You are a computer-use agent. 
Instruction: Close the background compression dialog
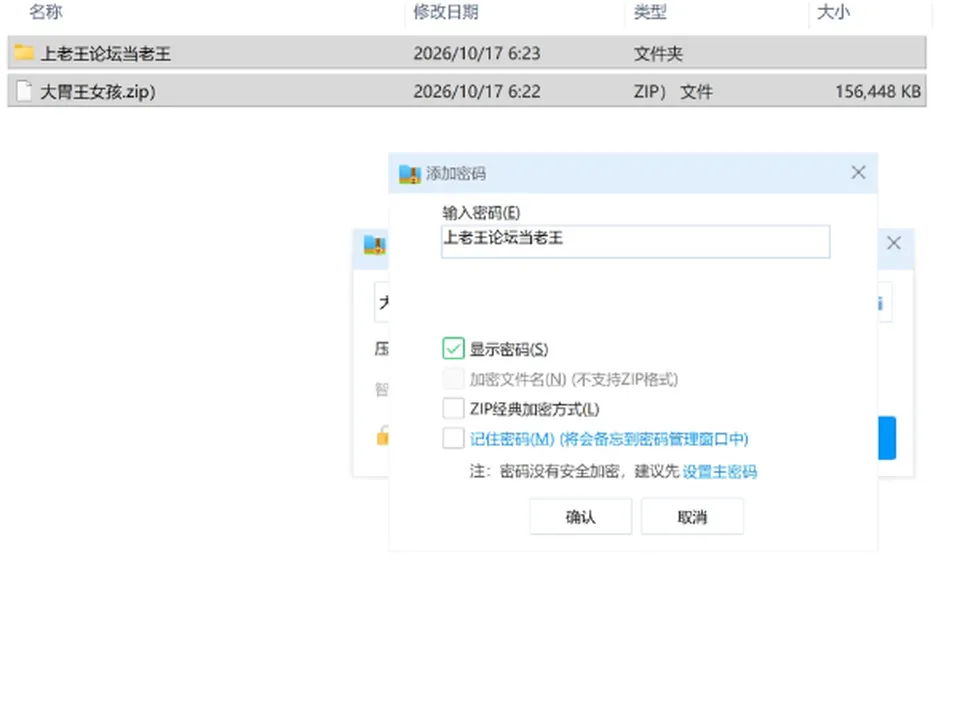894,243
